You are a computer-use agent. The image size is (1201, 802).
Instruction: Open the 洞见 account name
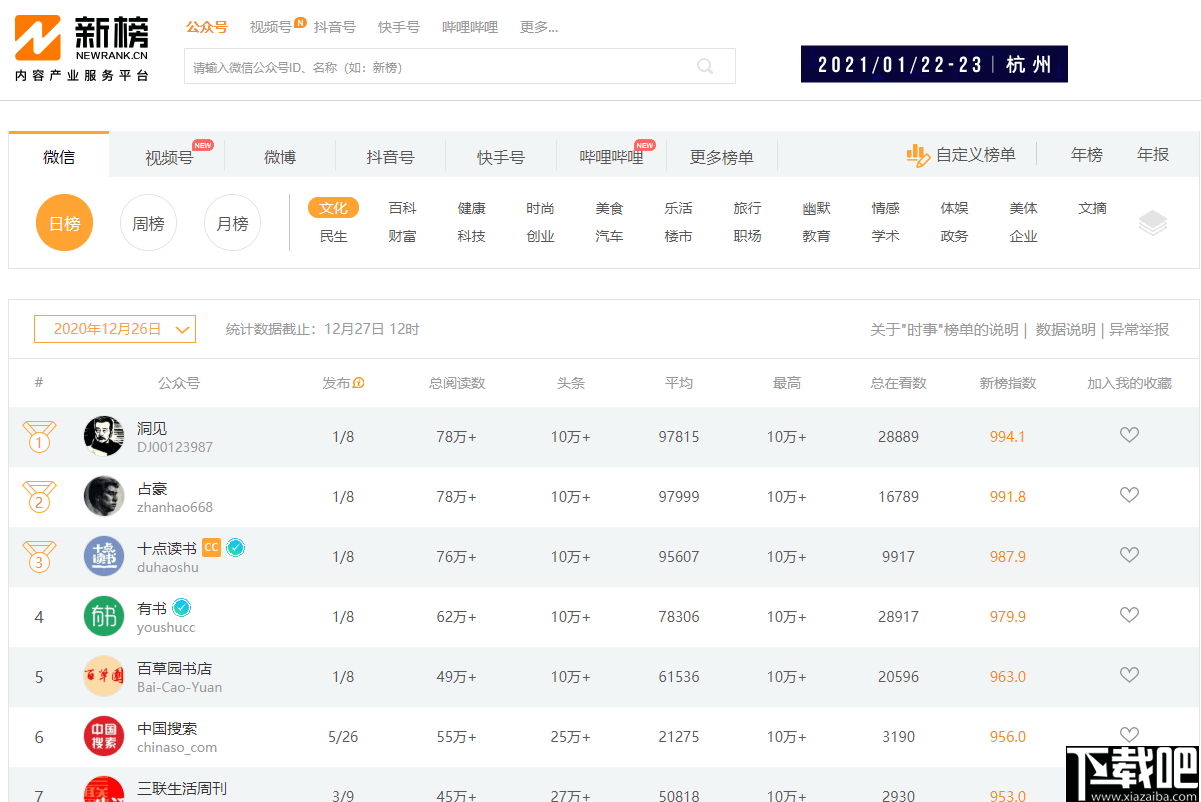click(x=152, y=428)
